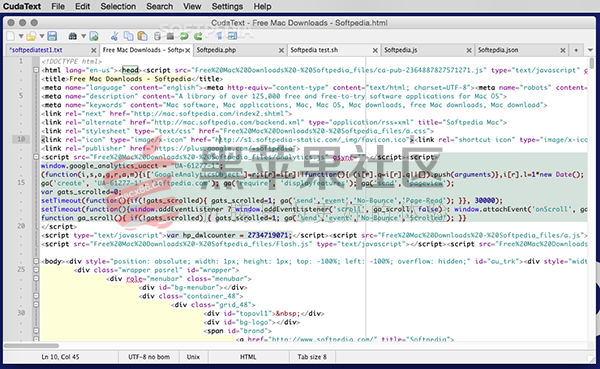Toggle line numbers toolbar icon

[219, 36]
